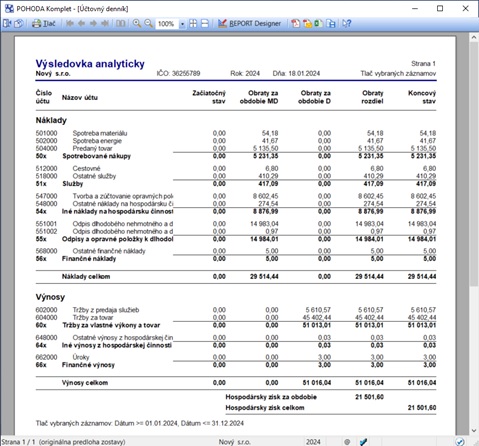Click the report title 'Výsledovka analyticky'
Viewport: 479px width, 446px height.
[90, 63]
